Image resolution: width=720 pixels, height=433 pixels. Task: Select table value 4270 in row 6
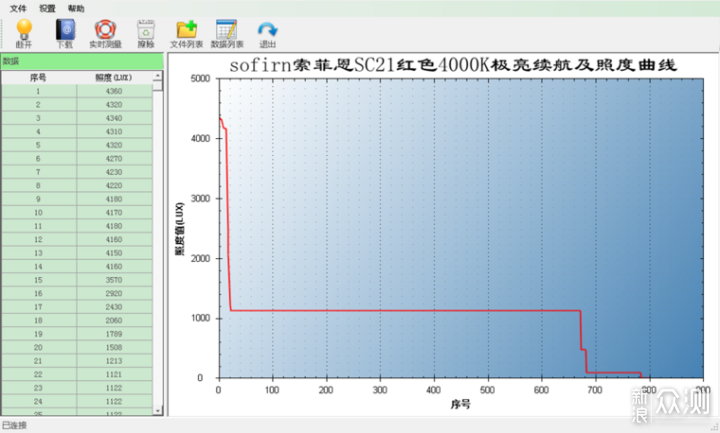coord(114,158)
